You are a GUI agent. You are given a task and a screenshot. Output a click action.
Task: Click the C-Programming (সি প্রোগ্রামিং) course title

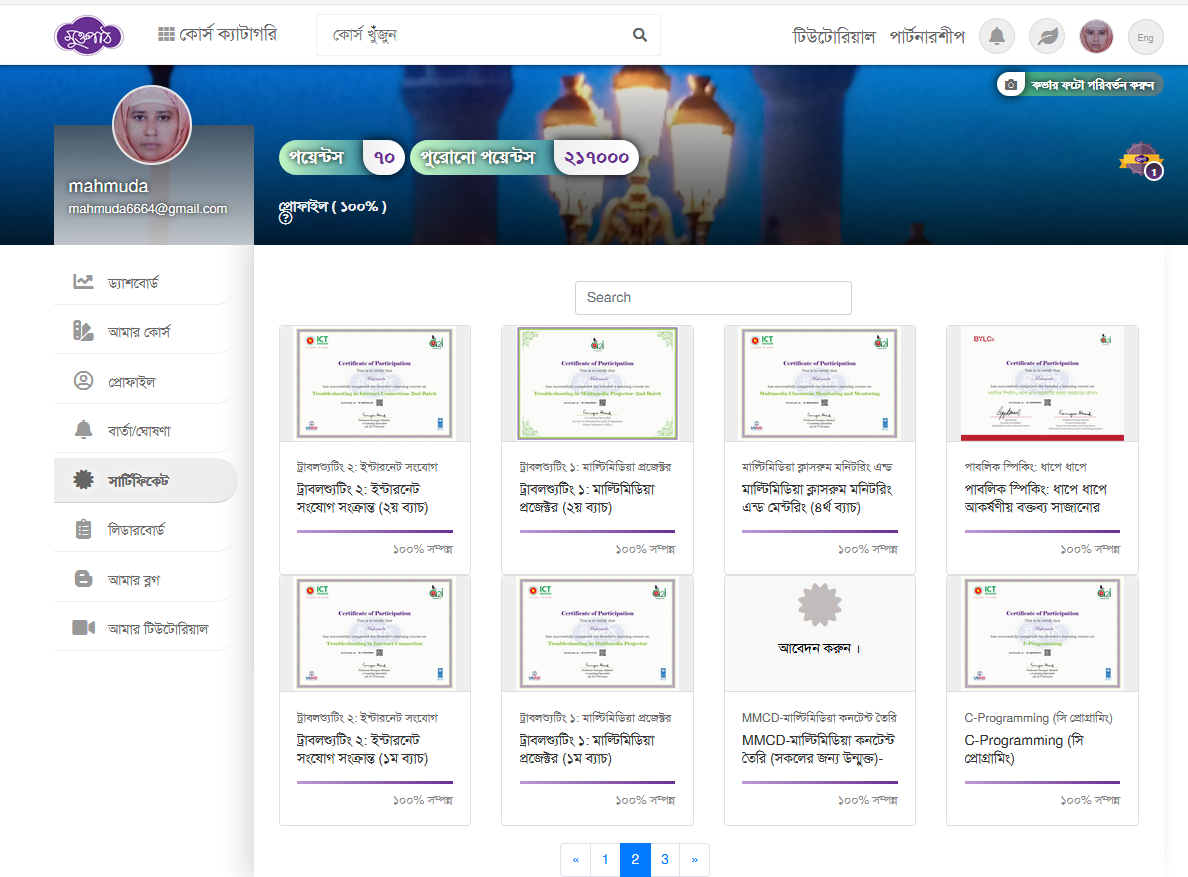tap(1024, 749)
